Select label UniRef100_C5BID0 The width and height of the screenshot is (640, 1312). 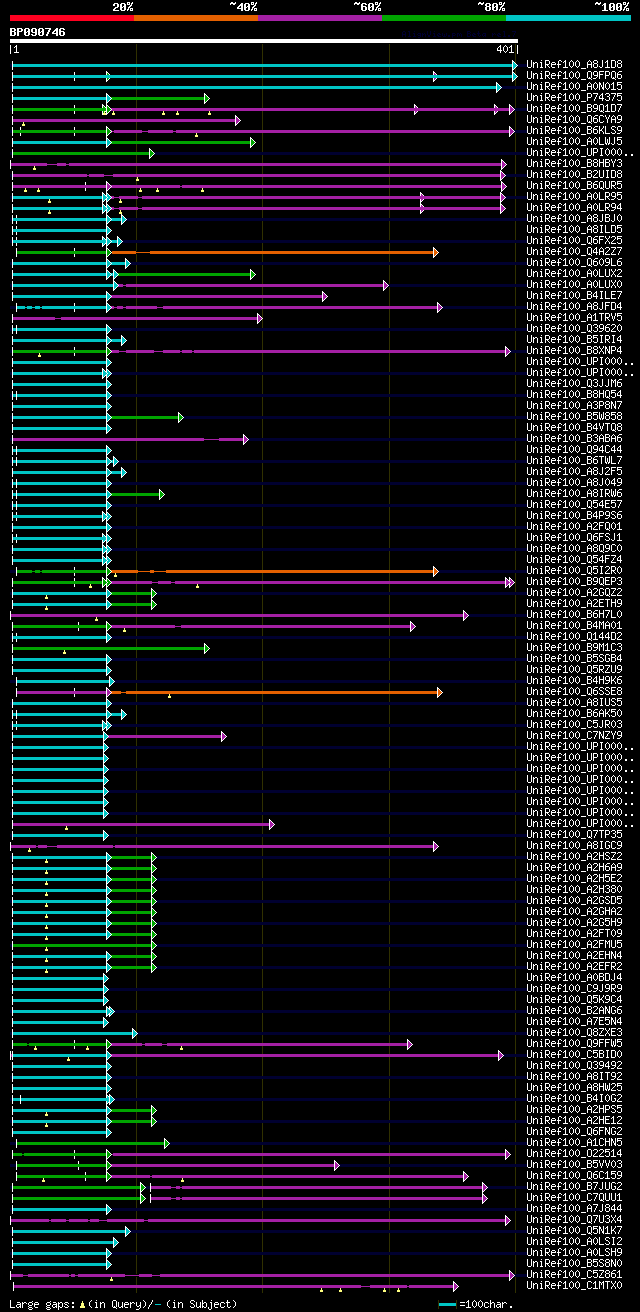pyautogui.click(x=574, y=1054)
